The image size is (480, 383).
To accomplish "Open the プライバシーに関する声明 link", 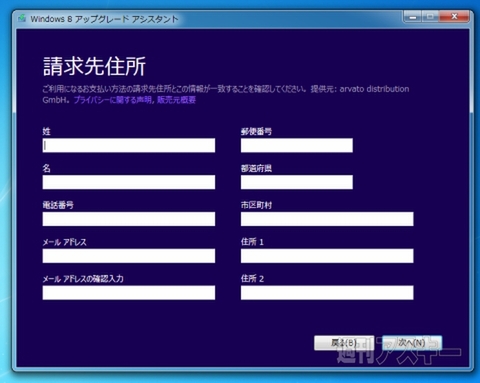I will tap(113, 100).
